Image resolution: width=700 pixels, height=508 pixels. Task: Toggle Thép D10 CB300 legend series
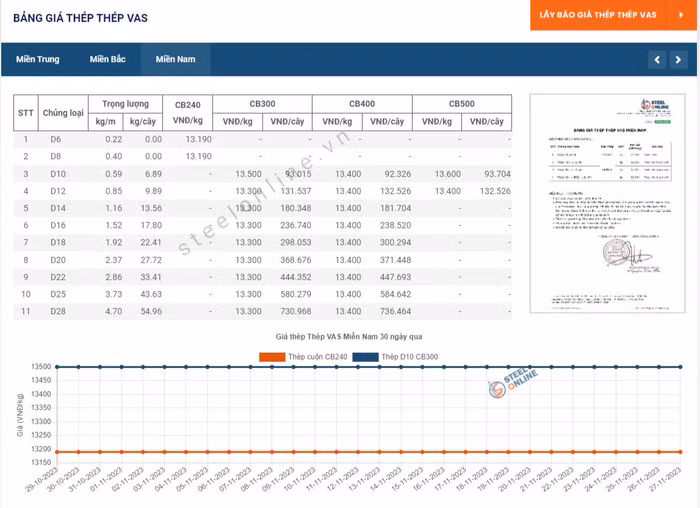coord(409,357)
